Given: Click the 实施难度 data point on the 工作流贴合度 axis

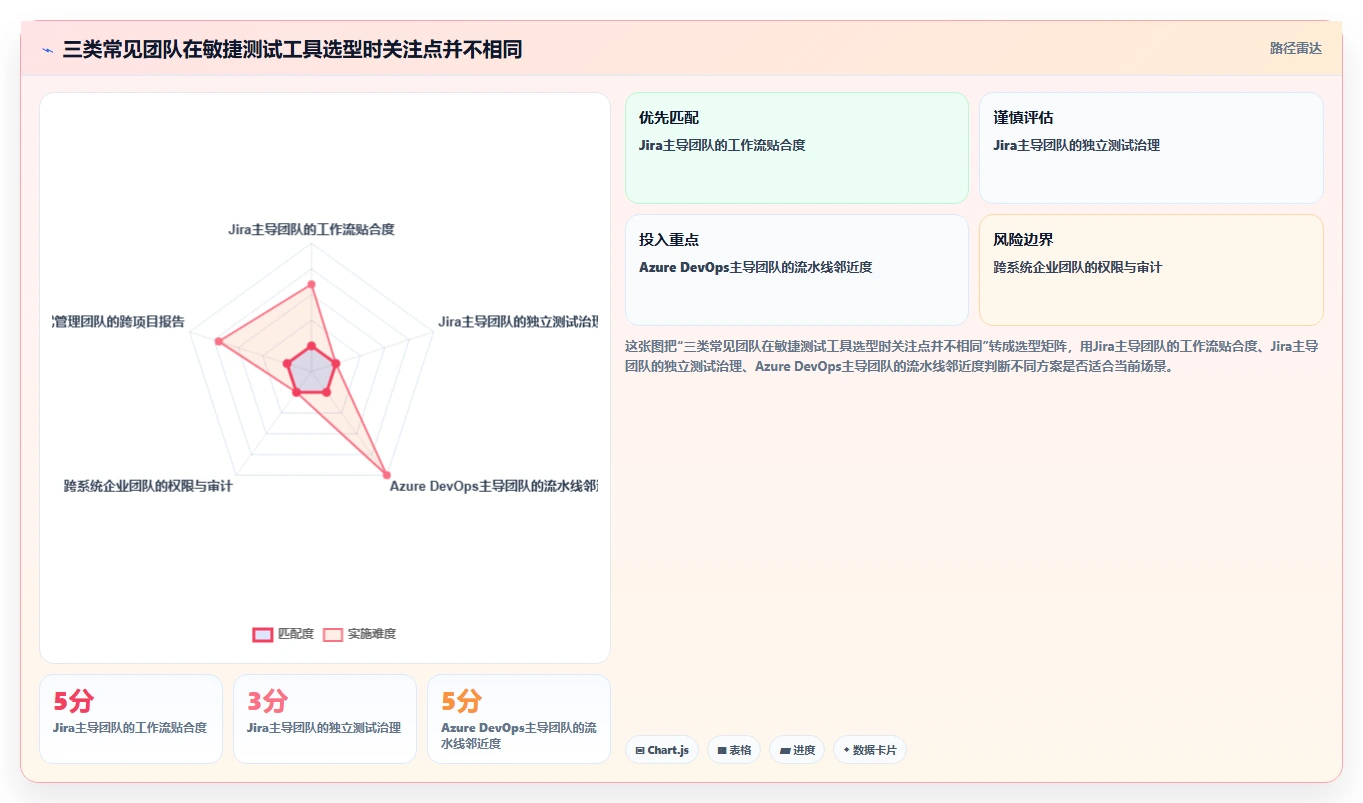Looking at the screenshot, I should (x=311, y=284).
